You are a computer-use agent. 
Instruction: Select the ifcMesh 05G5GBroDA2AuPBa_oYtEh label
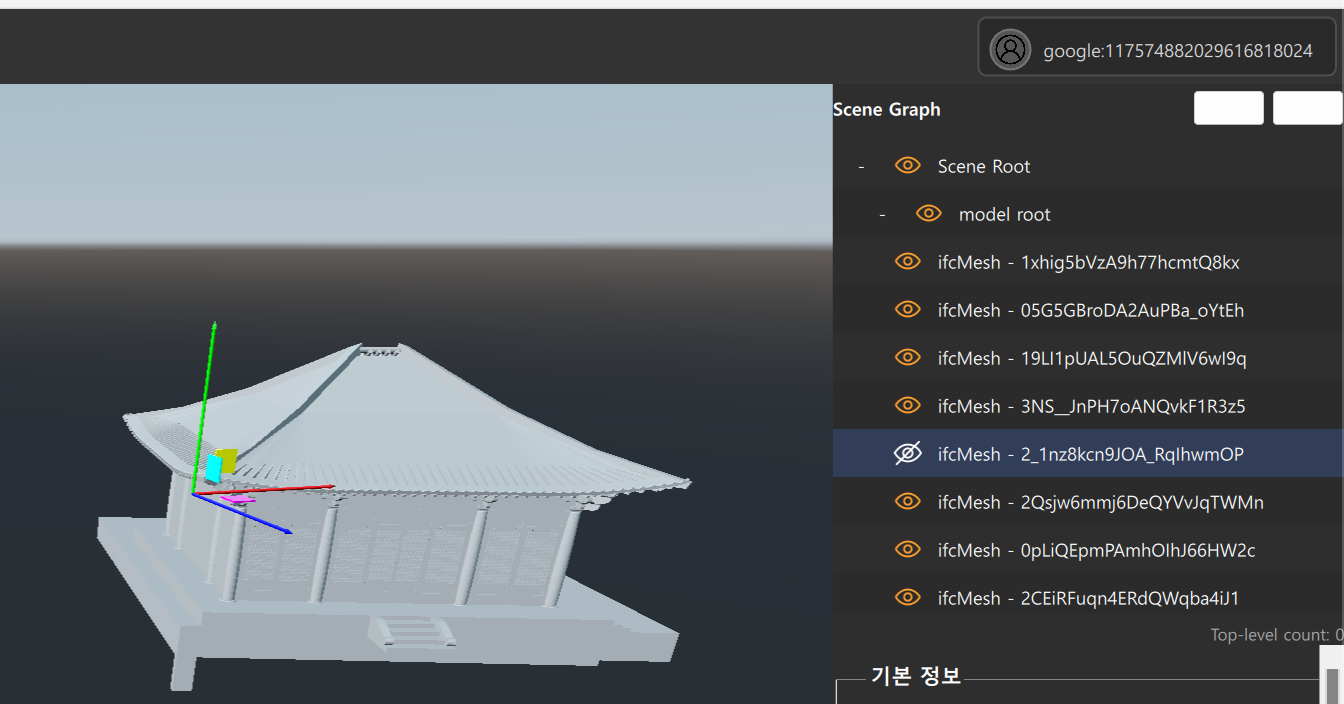pyautogui.click(x=1091, y=310)
